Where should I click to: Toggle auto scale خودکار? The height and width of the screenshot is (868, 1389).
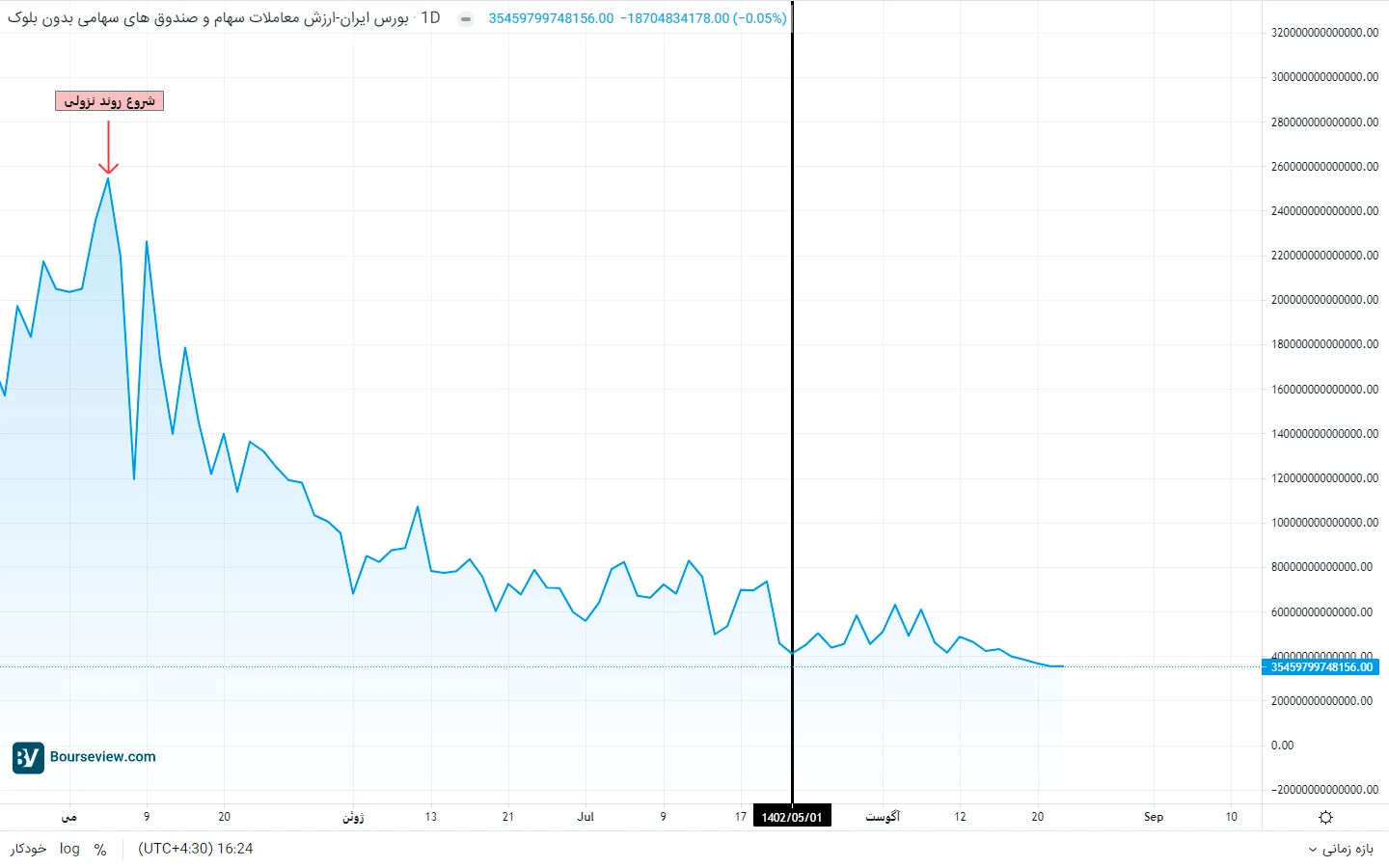(28, 849)
